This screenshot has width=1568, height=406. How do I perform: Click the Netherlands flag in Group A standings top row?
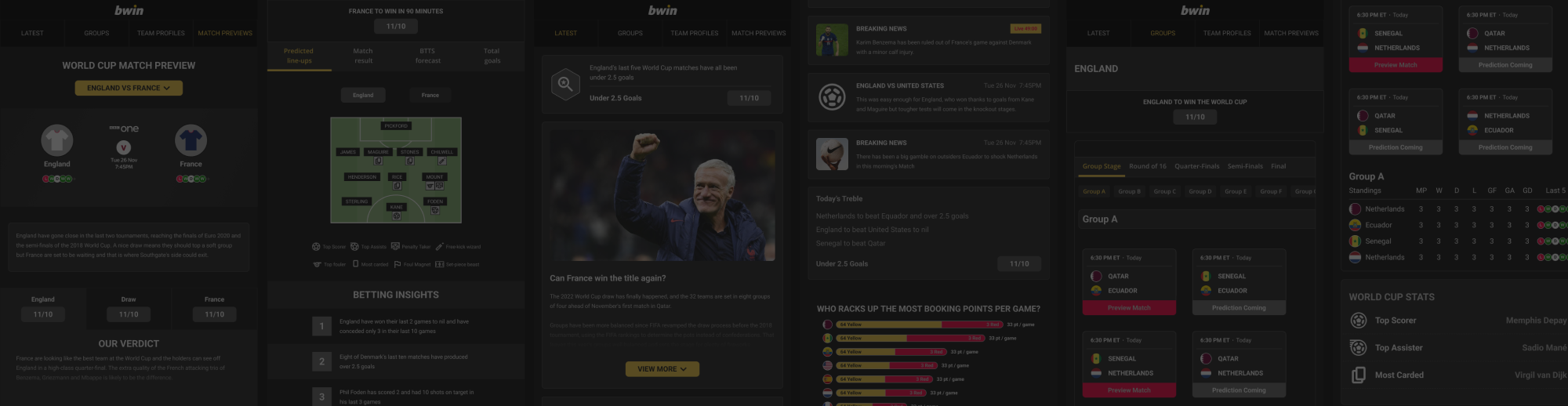click(1355, 209)
